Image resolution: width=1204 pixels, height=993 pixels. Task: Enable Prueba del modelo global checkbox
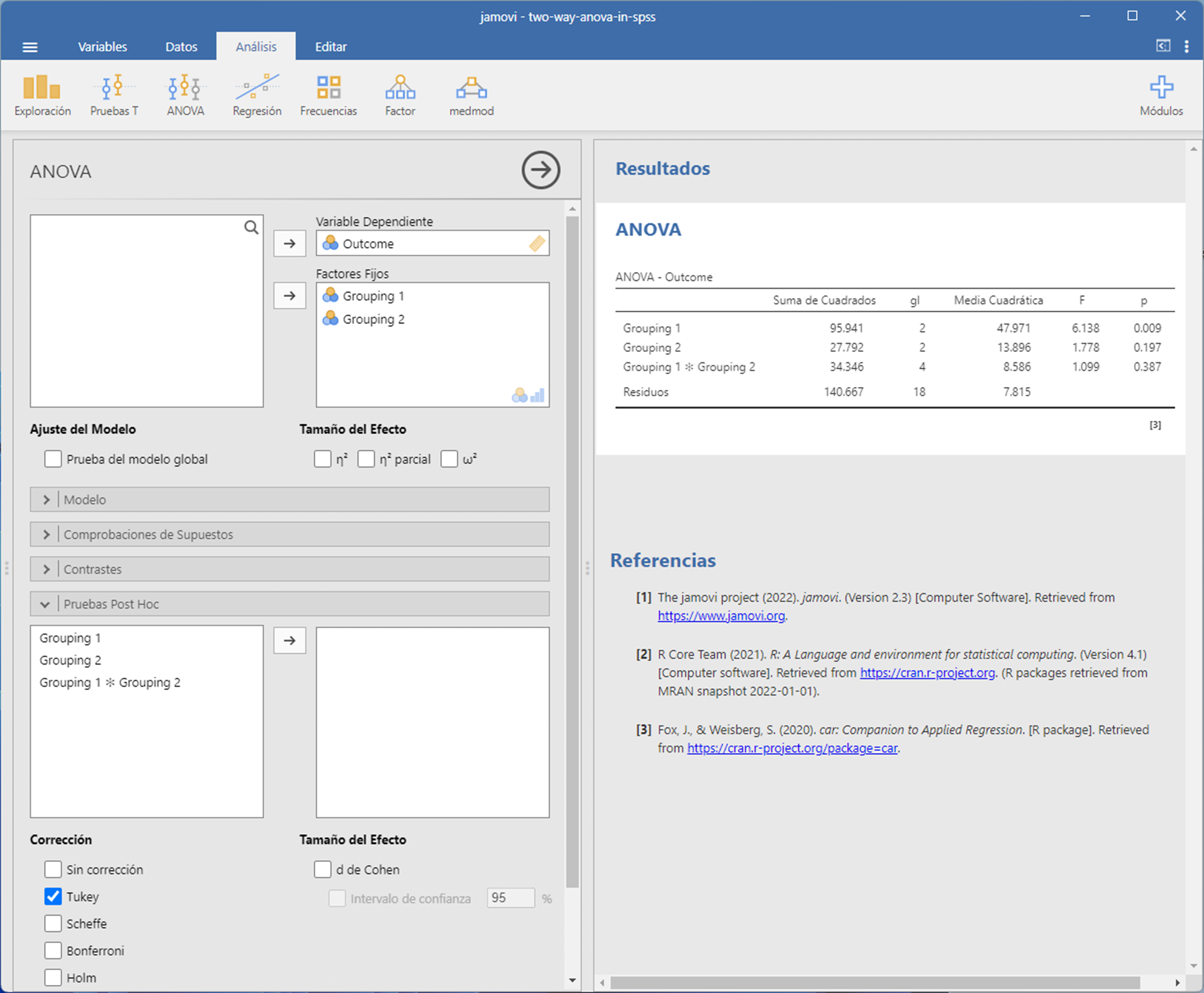53,459
